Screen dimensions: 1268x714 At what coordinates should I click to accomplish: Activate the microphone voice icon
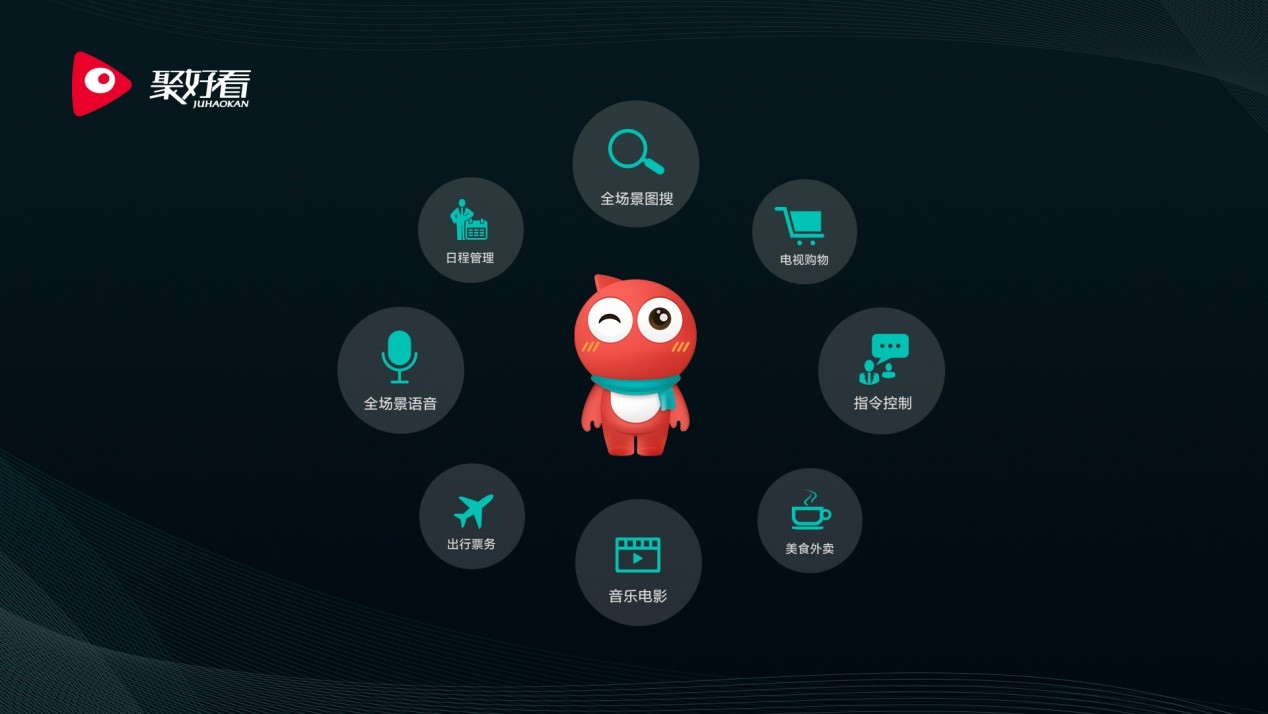[x=399, y=356]
